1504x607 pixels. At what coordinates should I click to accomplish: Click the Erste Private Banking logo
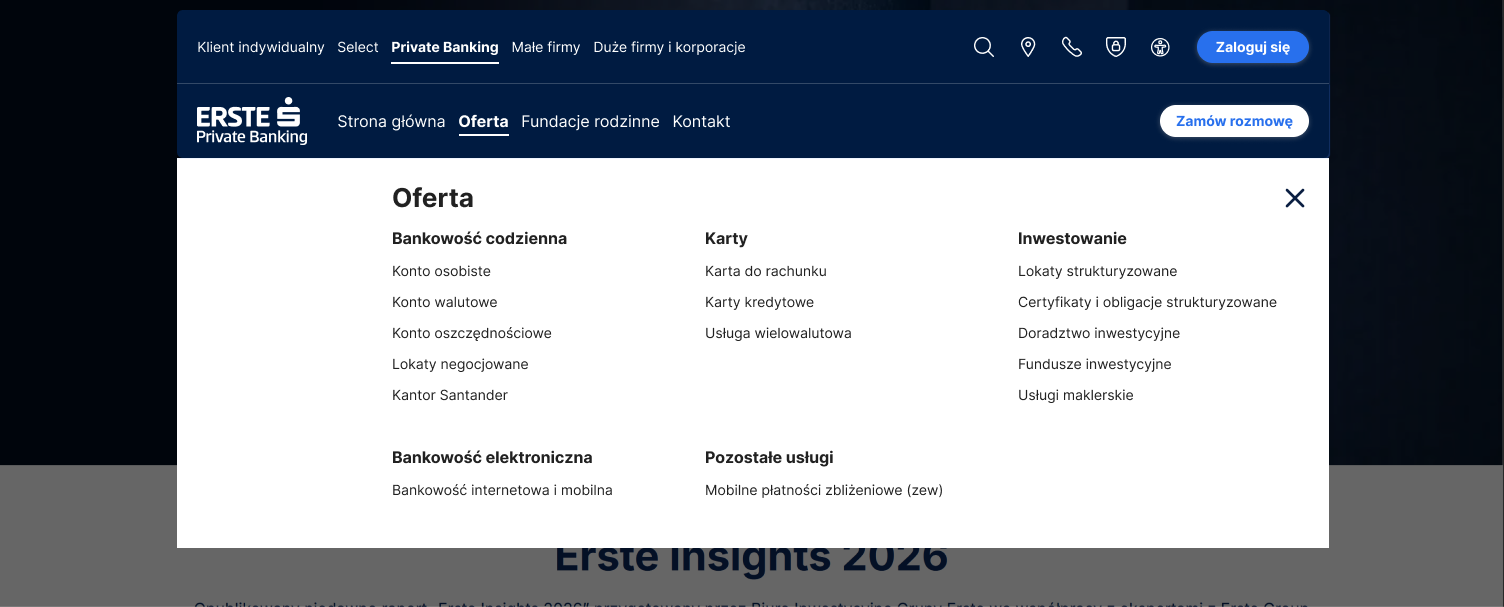252,121
